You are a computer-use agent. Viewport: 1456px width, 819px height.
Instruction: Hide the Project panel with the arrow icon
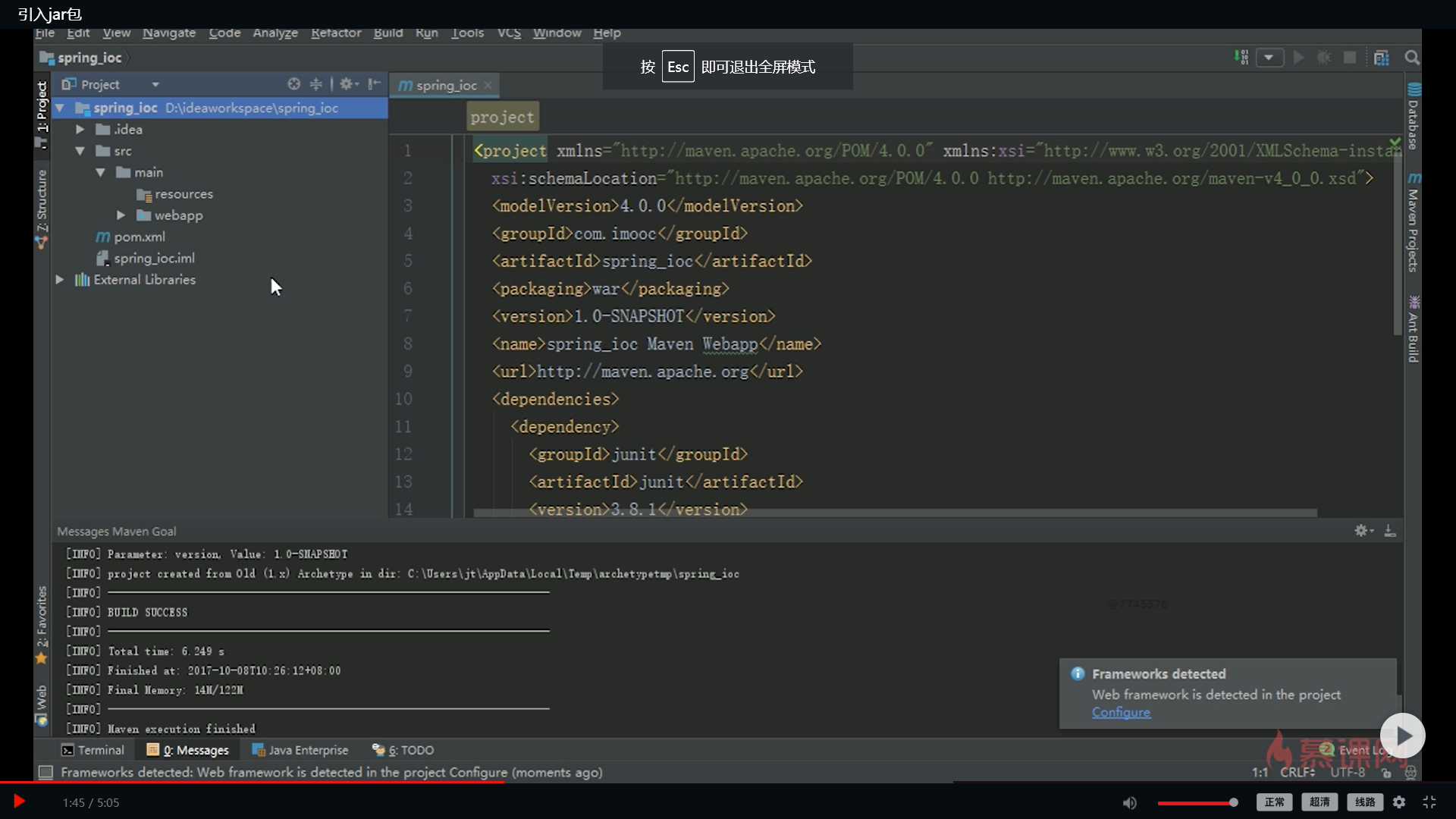374,84
